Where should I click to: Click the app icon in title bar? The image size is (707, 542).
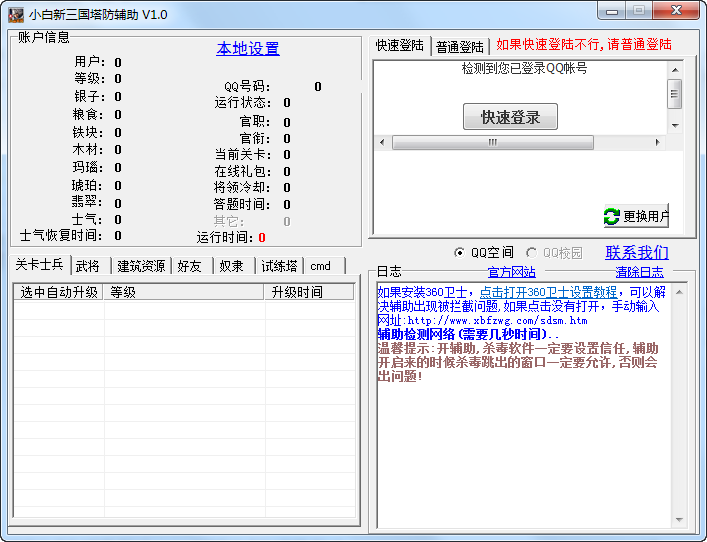16,15
